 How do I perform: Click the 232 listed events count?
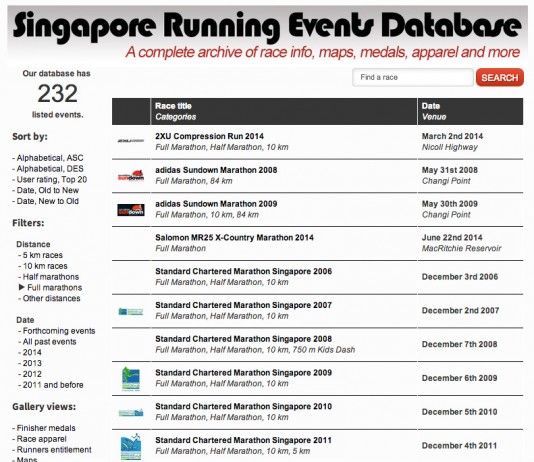tap(57, 94)
